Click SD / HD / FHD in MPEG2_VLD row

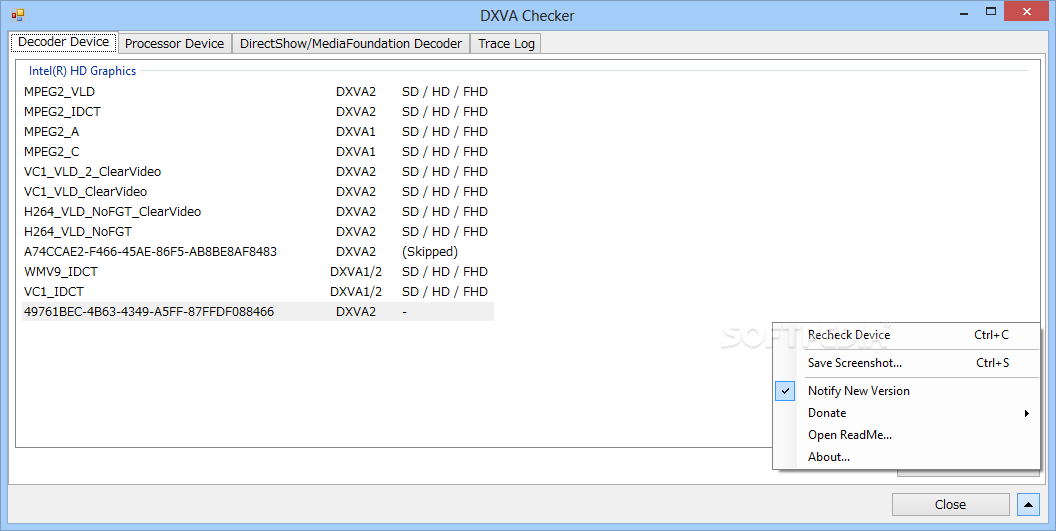point(444,92)
